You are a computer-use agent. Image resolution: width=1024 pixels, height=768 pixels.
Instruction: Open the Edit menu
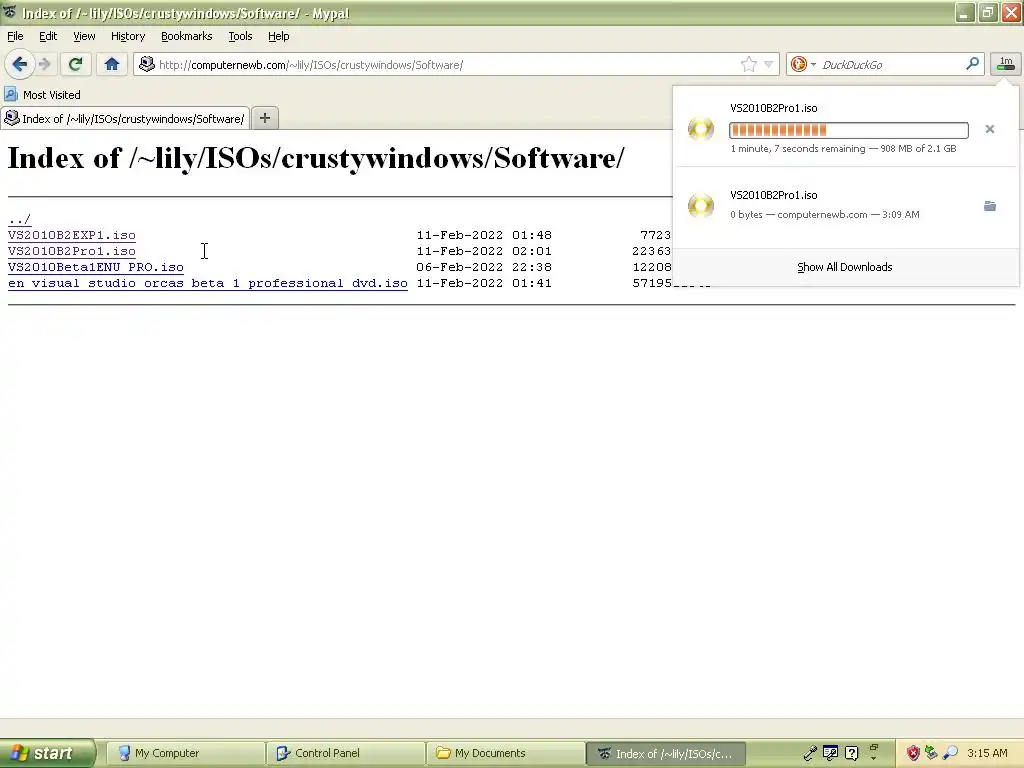pos(48,36)
